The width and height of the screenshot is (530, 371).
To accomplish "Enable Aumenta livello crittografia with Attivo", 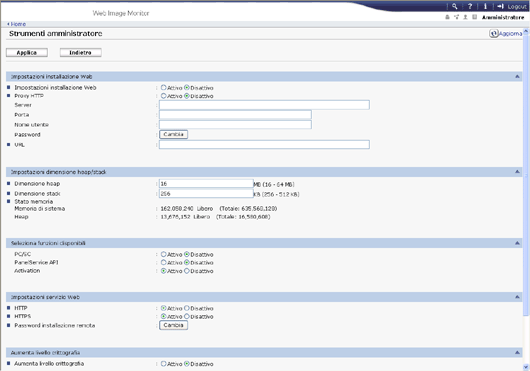I will pos(164,364).
